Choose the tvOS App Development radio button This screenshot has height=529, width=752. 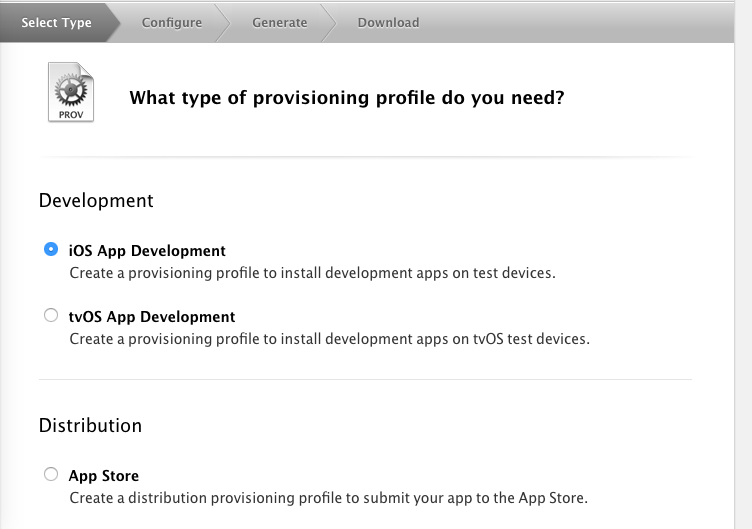[51, 315]
